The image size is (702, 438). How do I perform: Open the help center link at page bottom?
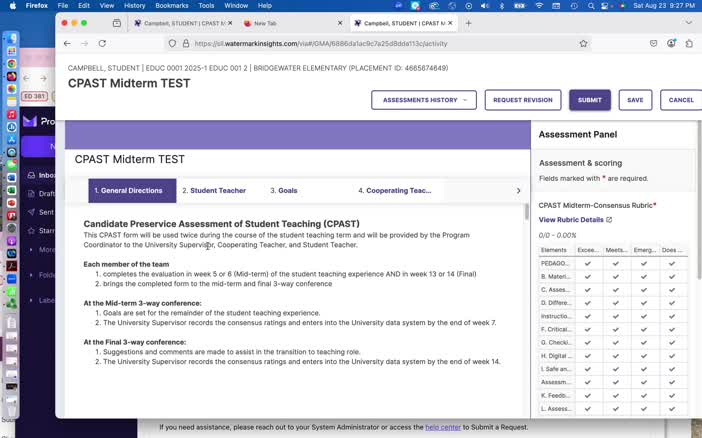click(443, 427)
